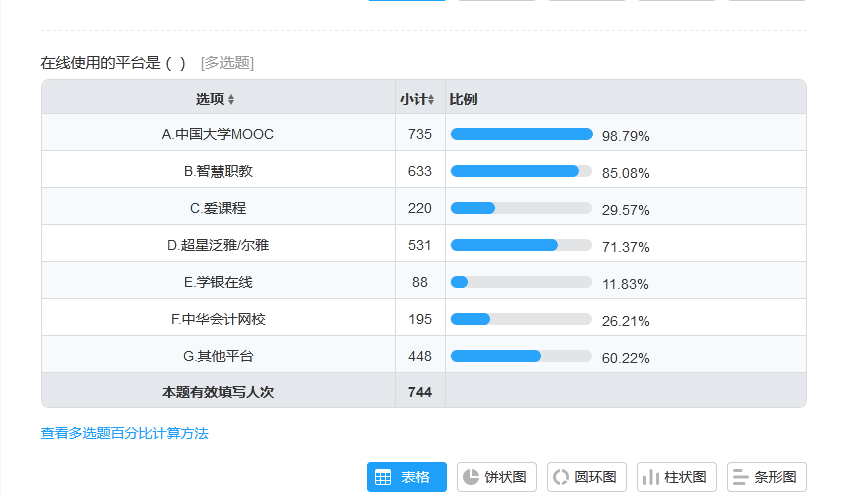
Task: Select the F.中华会计网校 option row
Action: click(217, 319)
